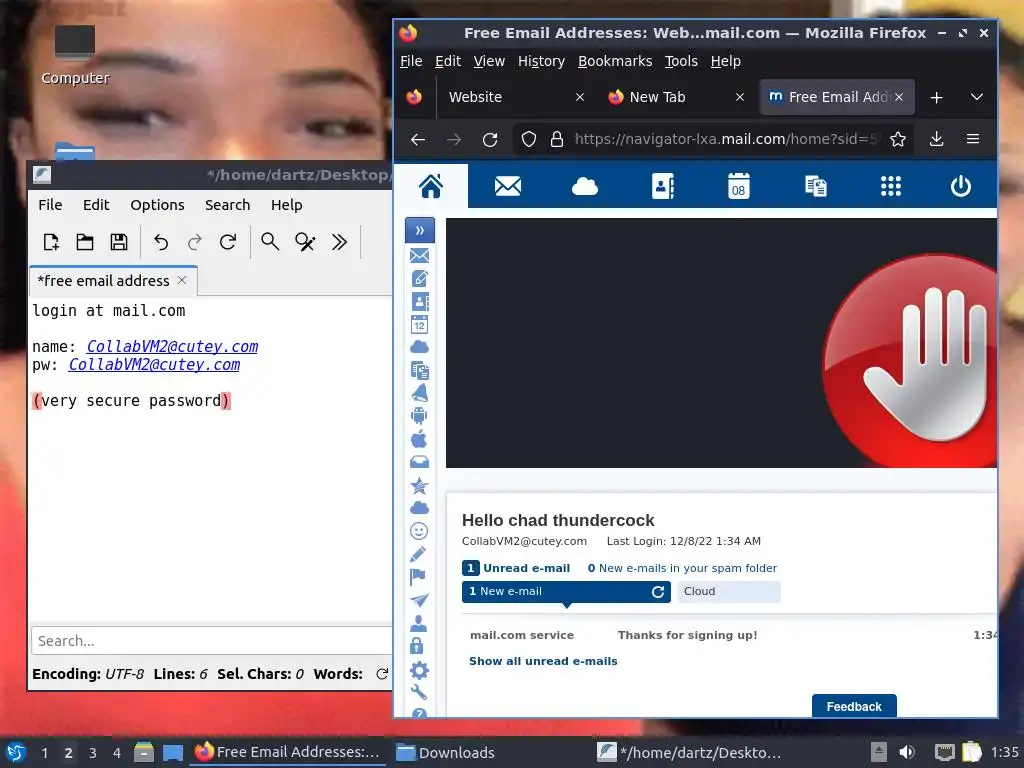The height and width of the screenshot is (768, 1024).
Task: Click the star icon in left sidebar
Action: (x=419, y=485)
